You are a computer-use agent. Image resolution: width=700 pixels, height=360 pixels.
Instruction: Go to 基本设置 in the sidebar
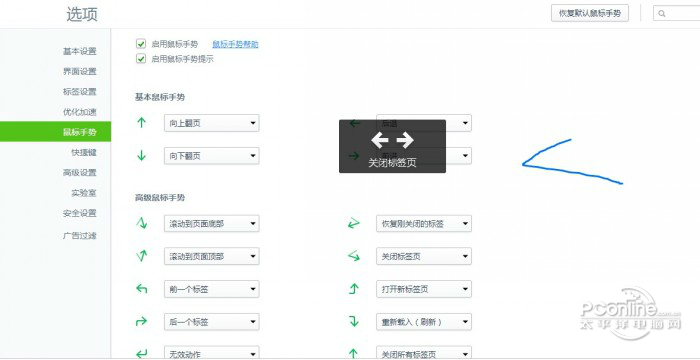(79, 51)
